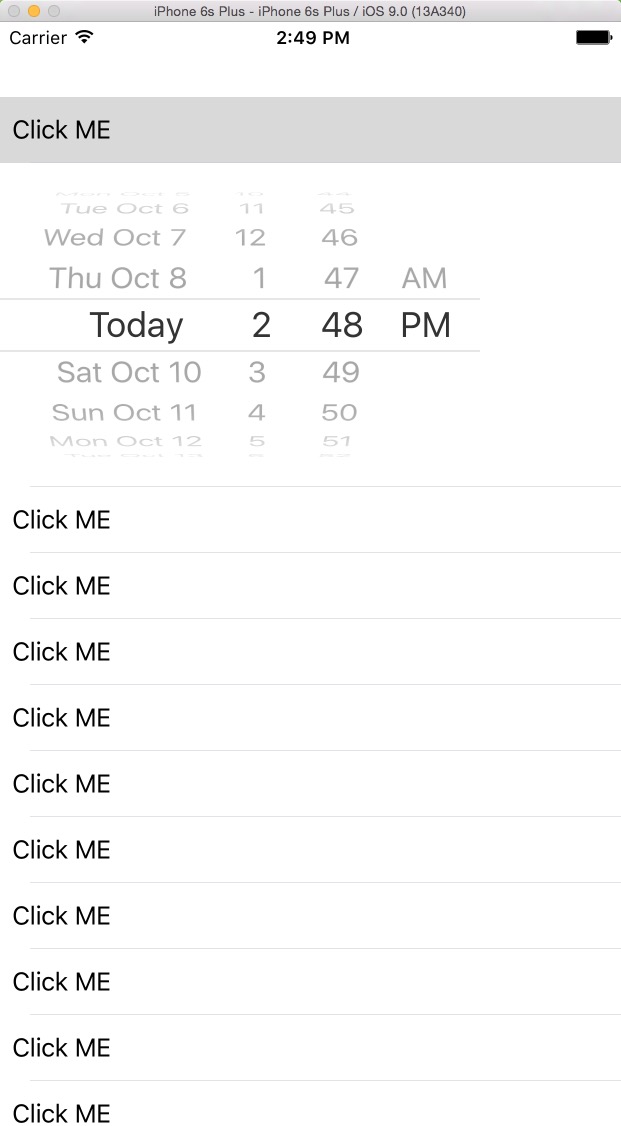Select hour 12 in the hour wheel
The width and height of the screenshot is (621, 1126).
pos(250,238)
